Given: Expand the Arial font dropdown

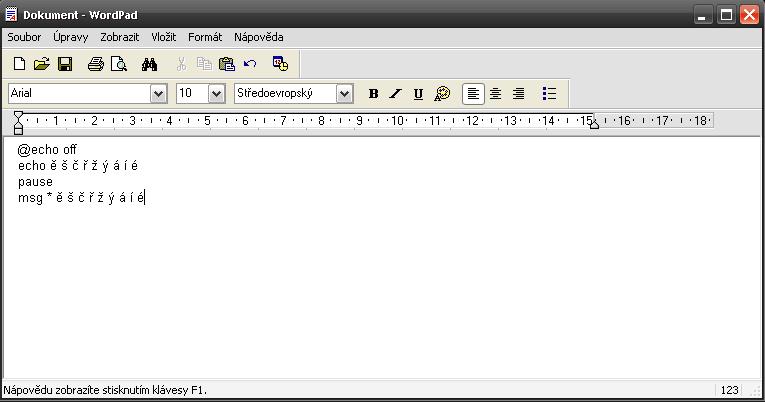Looking at the screenshot, I should 159,94.
